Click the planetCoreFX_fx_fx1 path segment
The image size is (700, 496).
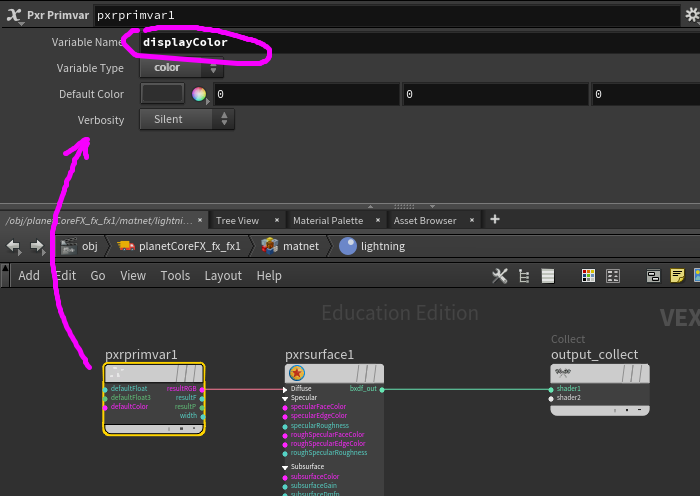pos(190,246)
